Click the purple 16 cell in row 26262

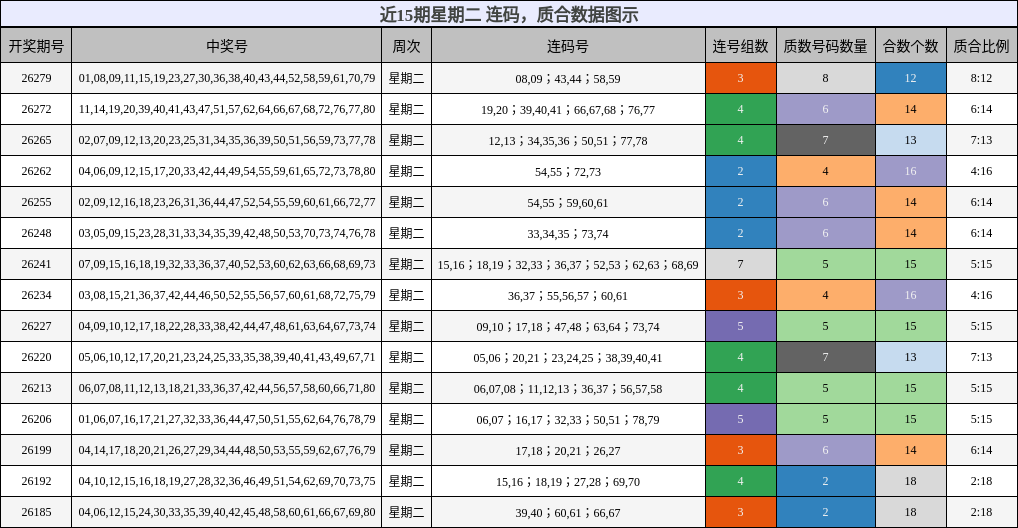[911, 171]
